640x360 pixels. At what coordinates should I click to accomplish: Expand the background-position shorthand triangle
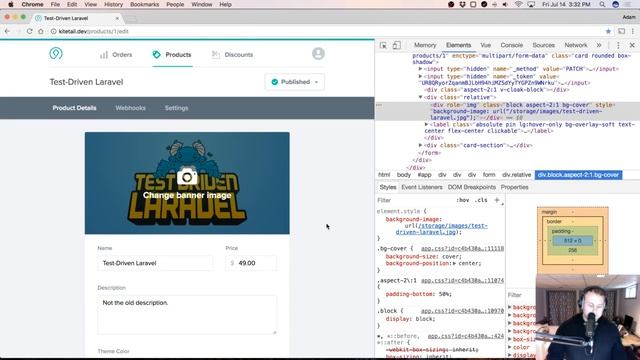(454, 264)
